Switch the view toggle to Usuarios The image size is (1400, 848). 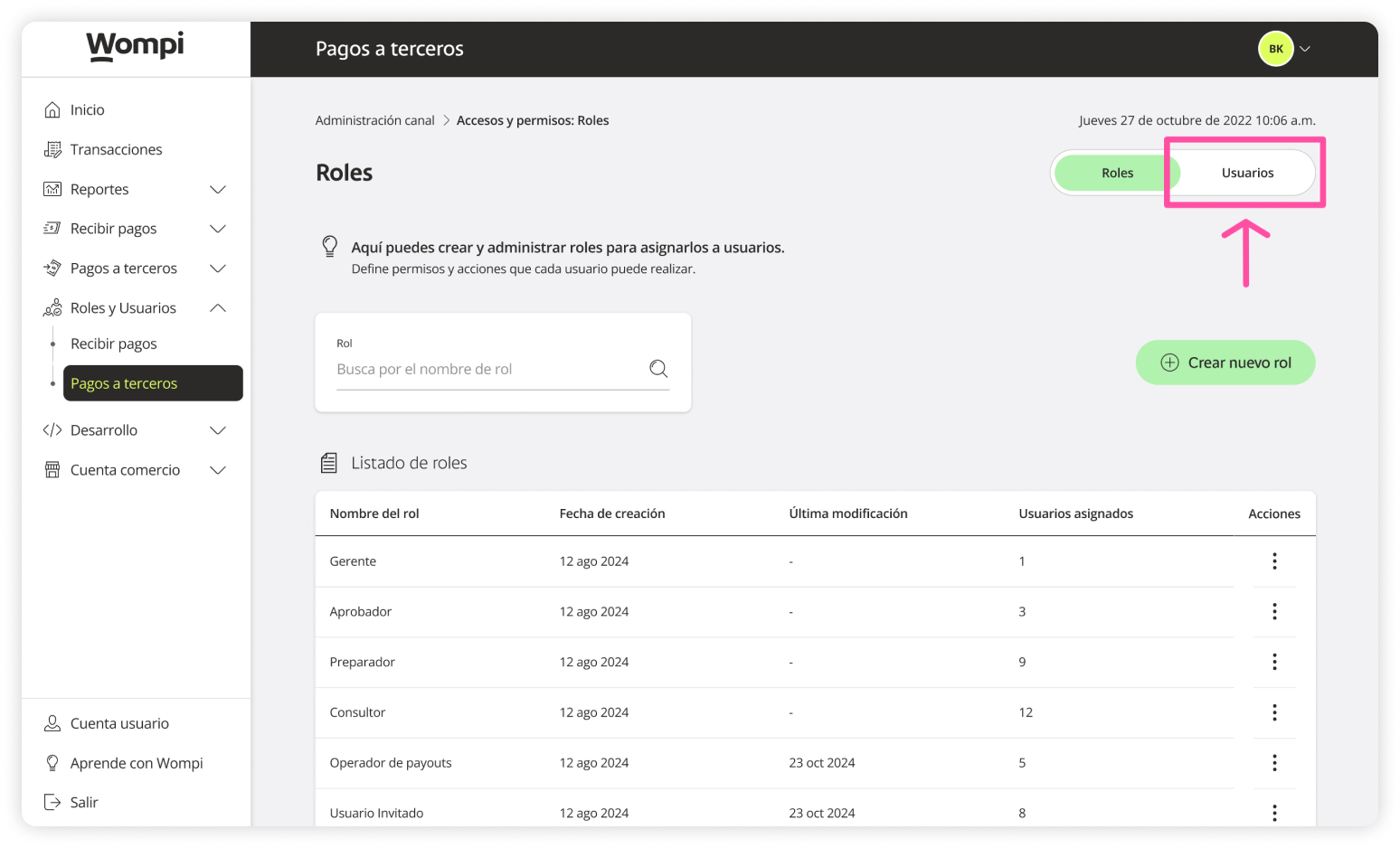point(1247,172)
